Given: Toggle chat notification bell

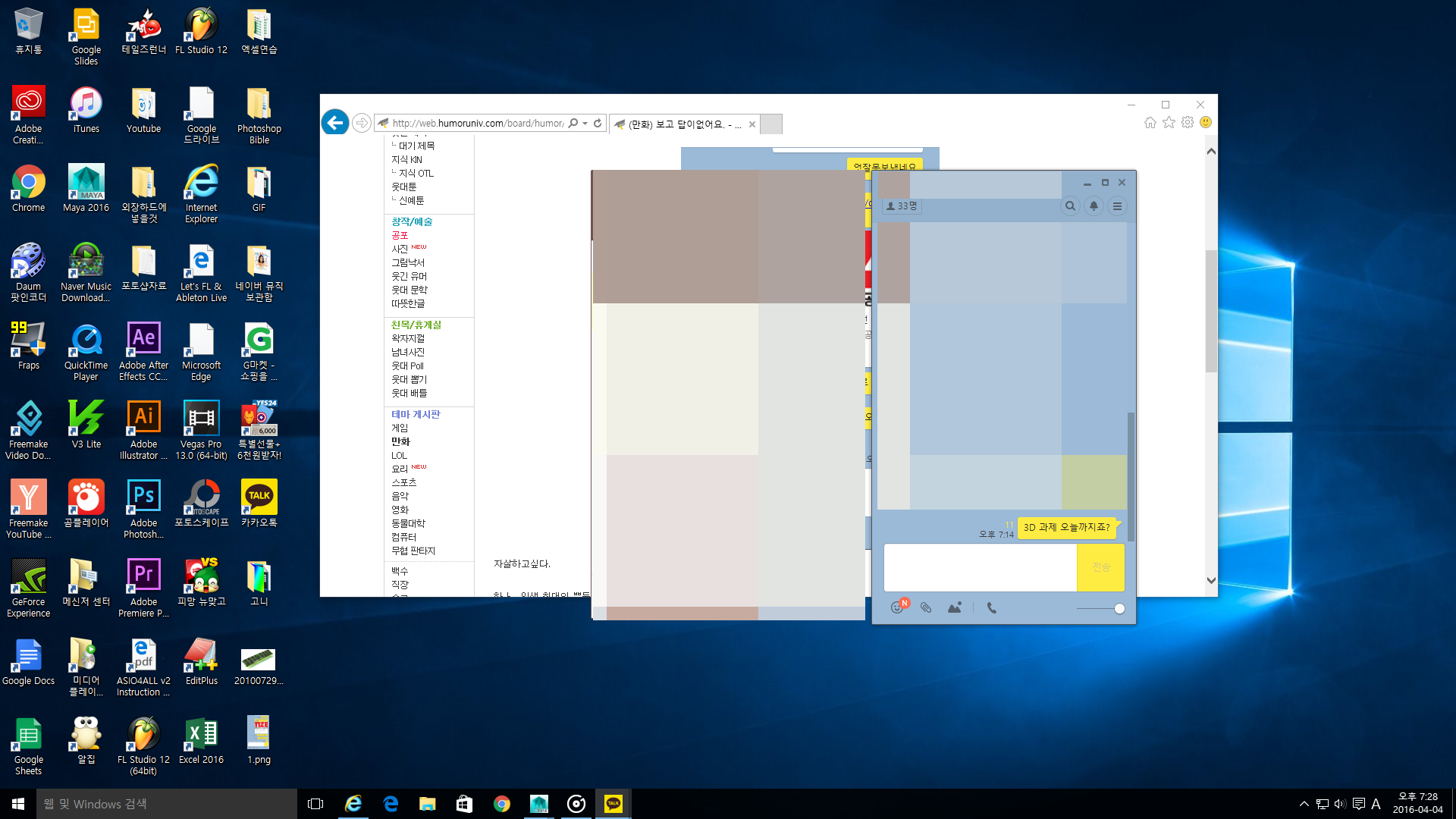Looking at the screenshot, I should tap(1094, 206).
